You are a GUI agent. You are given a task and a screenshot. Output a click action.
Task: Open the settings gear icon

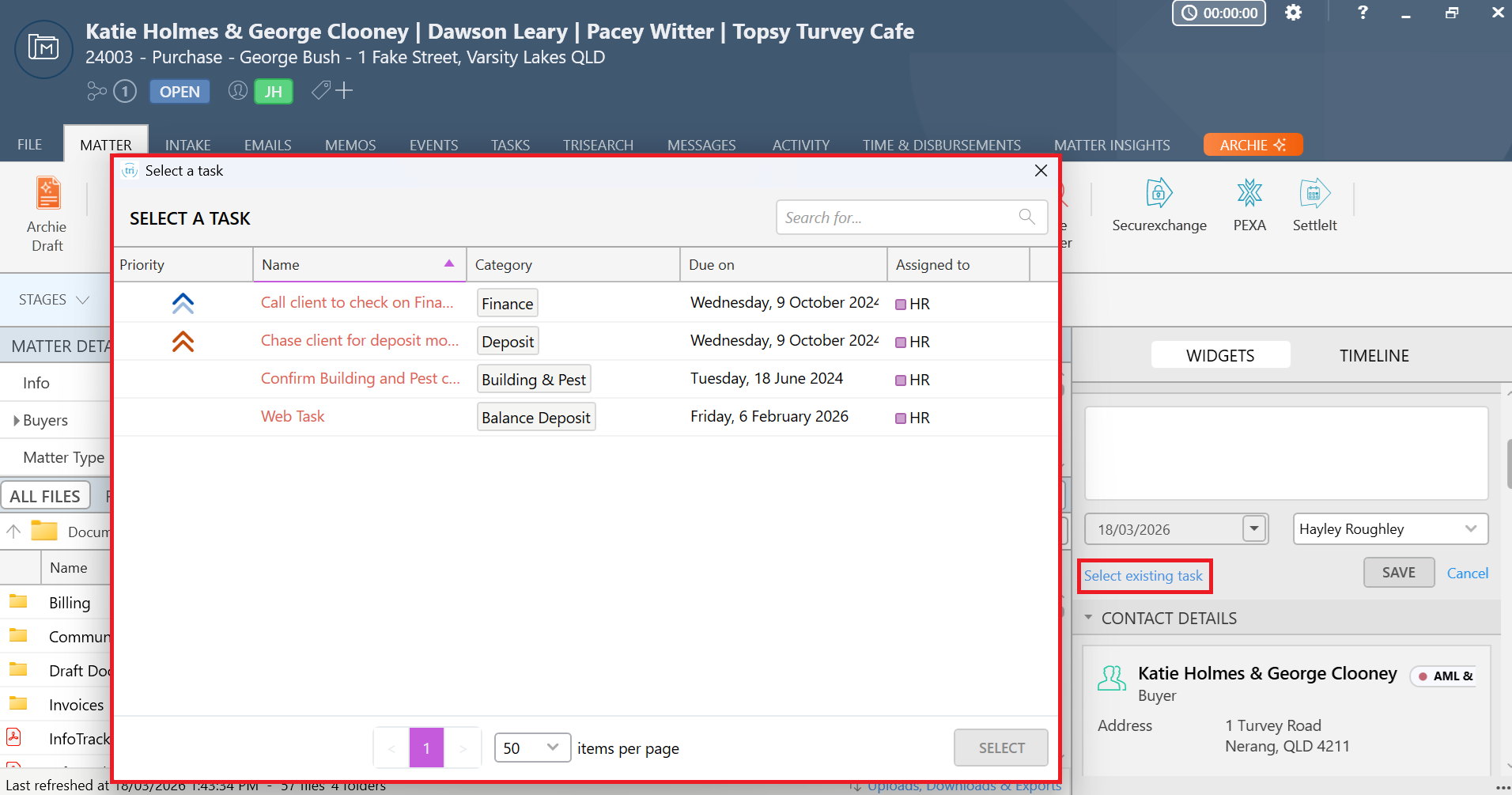(1293, 13)
